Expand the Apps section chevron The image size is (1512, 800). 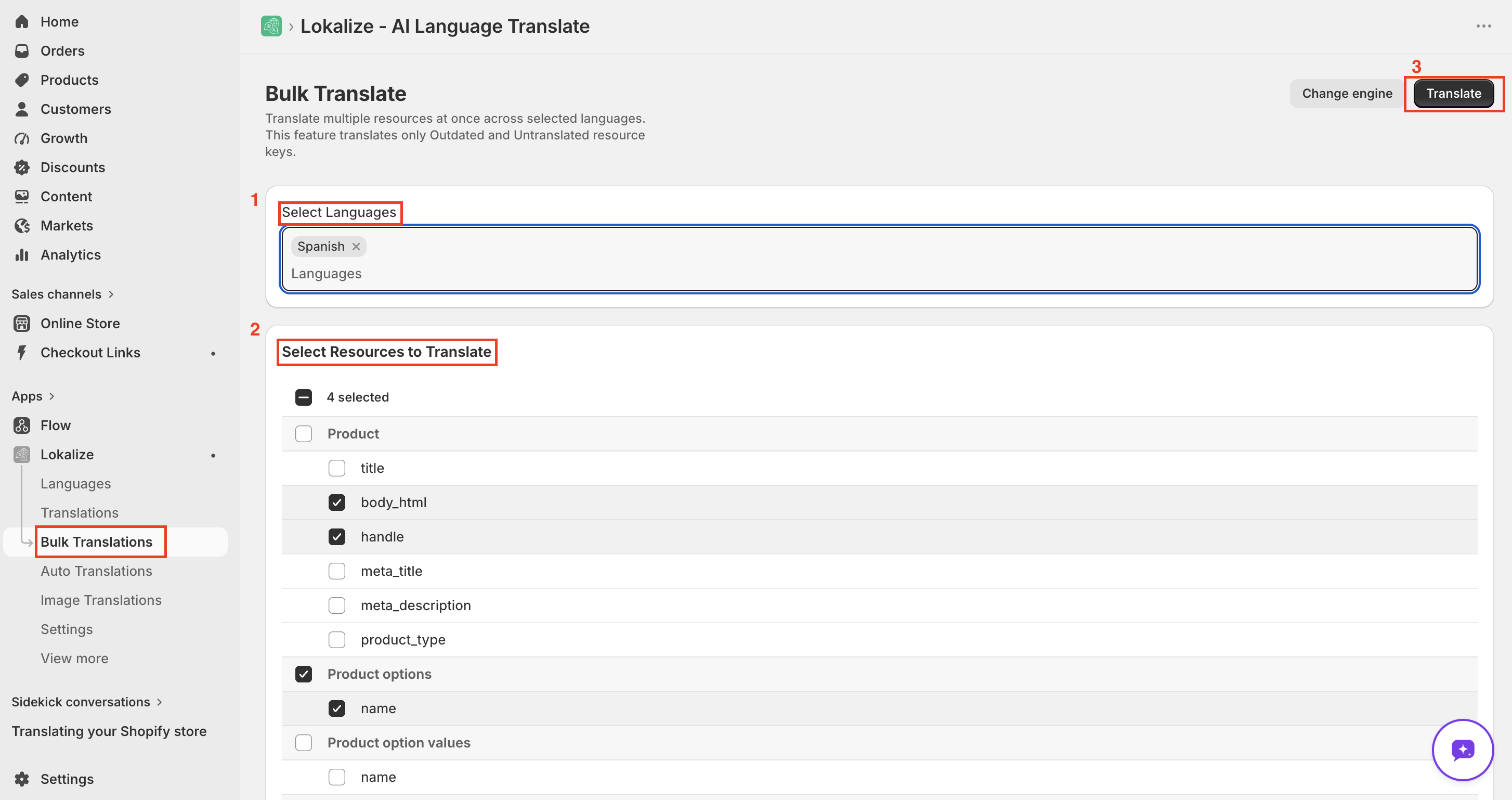pos(51,396)
